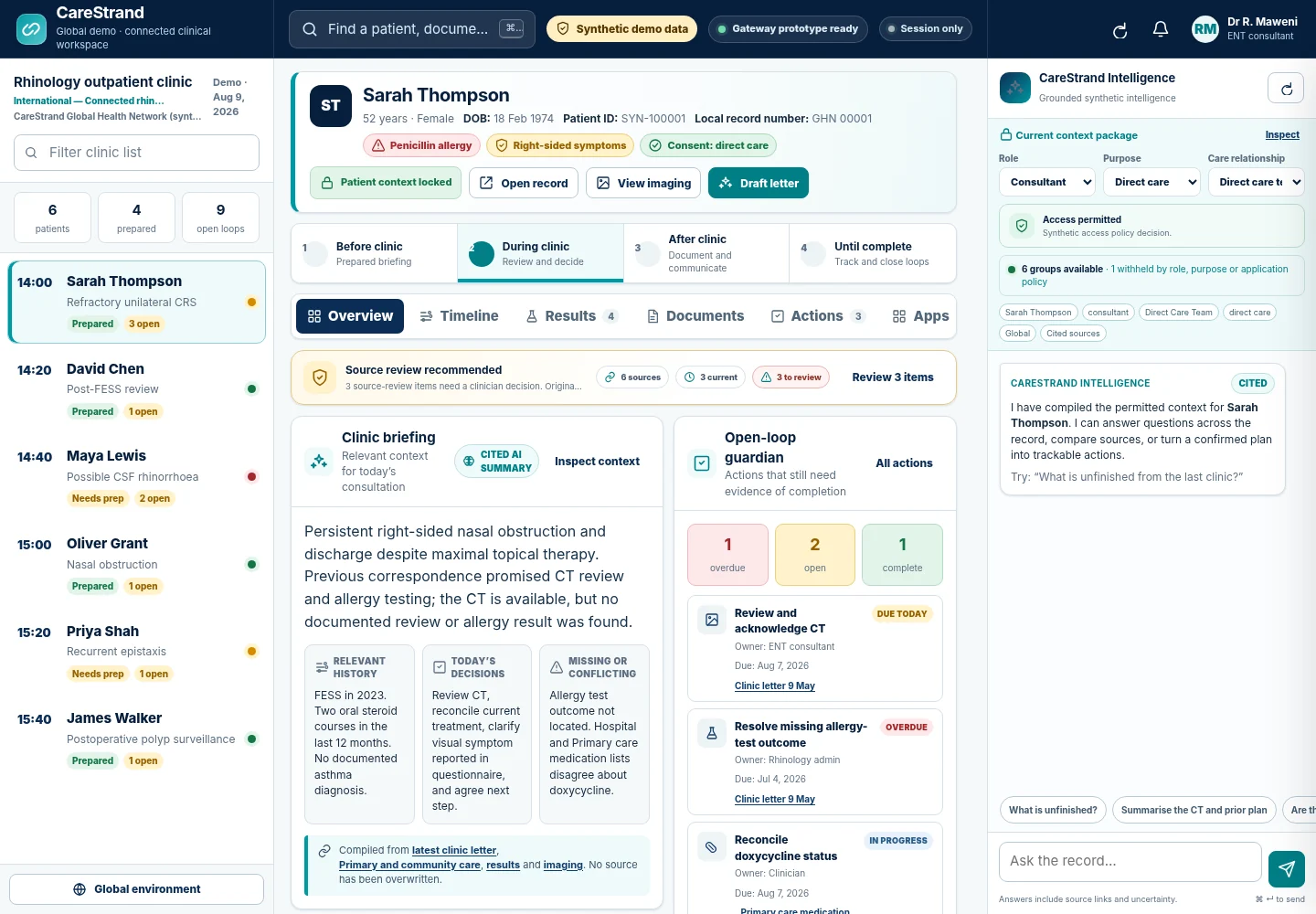Select the 15:00 Oliver Grant appointment

(136, 565)
